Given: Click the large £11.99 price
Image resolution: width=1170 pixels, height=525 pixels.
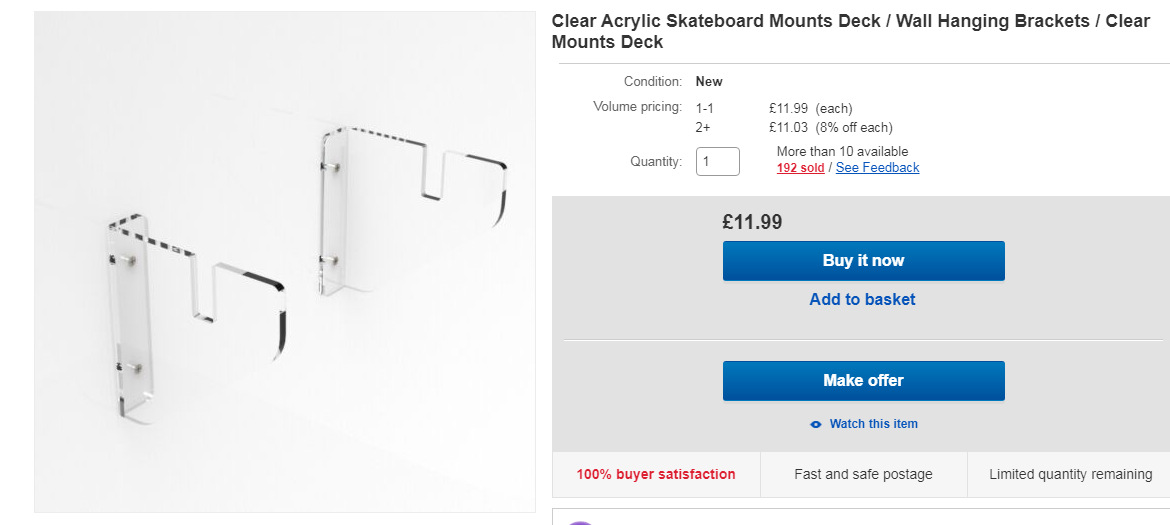Looking at the screenshot, I should pos(752,222).
